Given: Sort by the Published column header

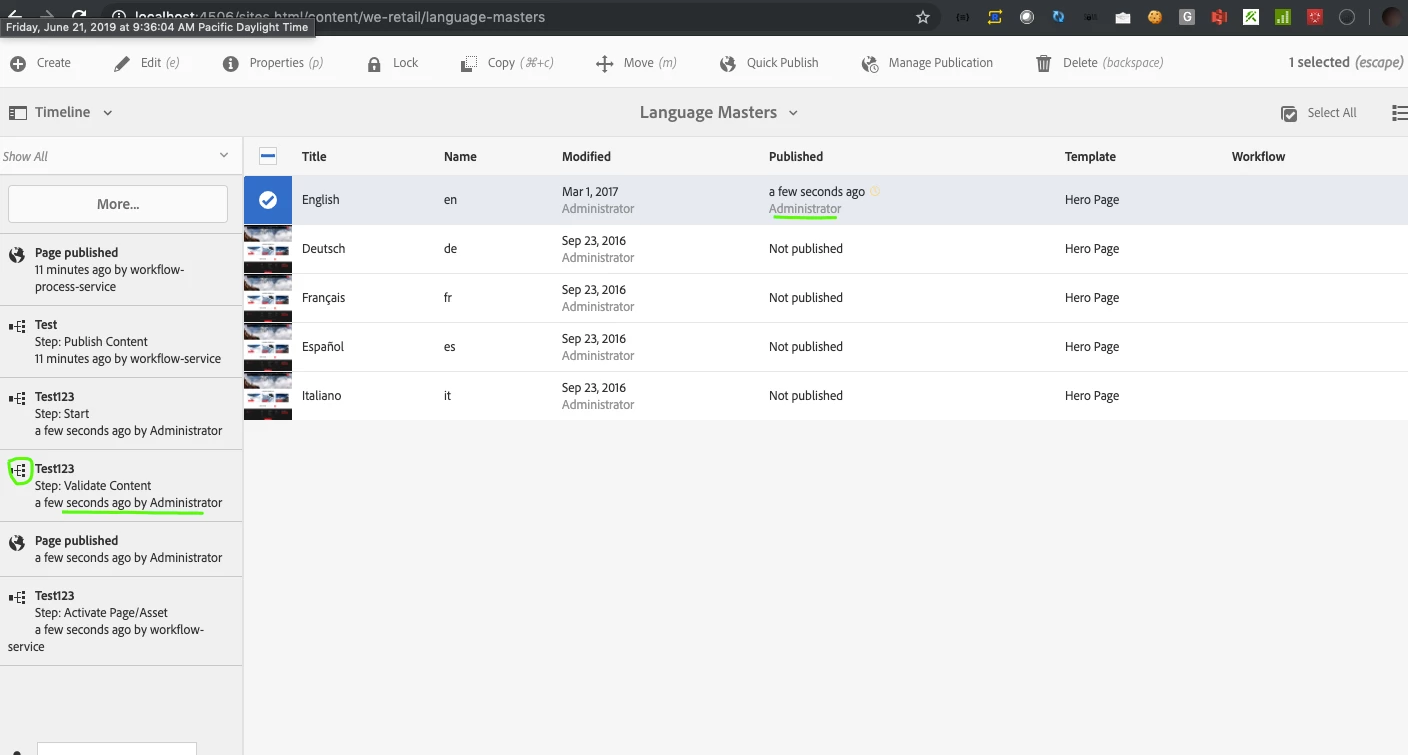Looking at the screenshot, I should (x=796, y=156).
